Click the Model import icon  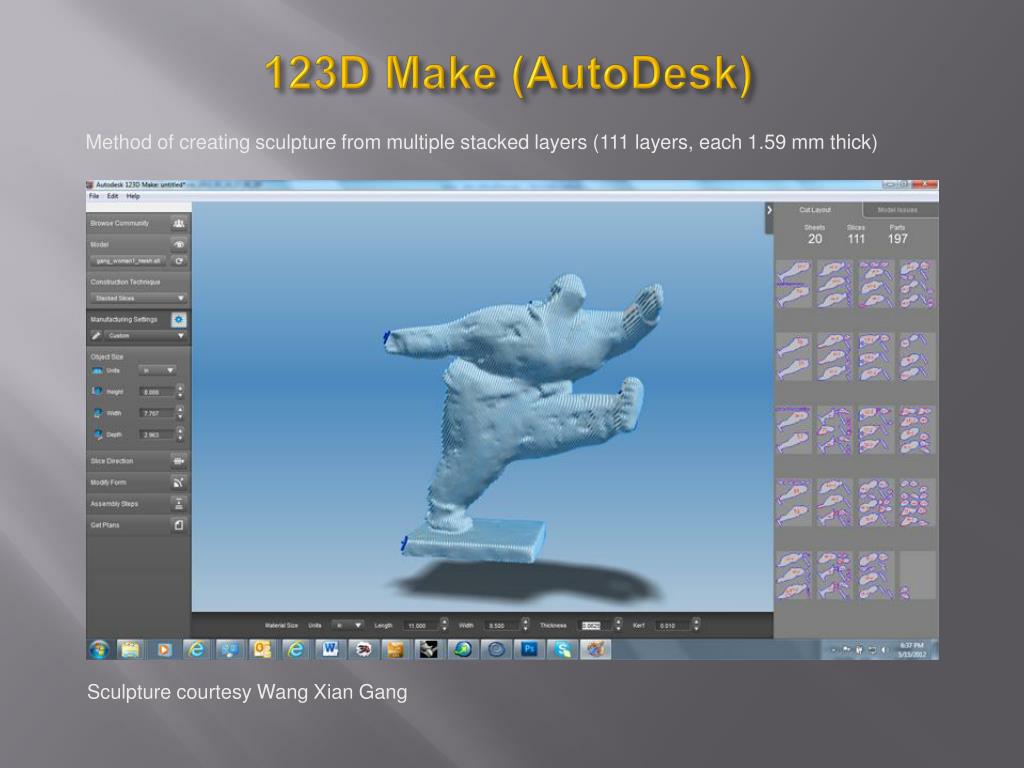click(x=179, y=244)
